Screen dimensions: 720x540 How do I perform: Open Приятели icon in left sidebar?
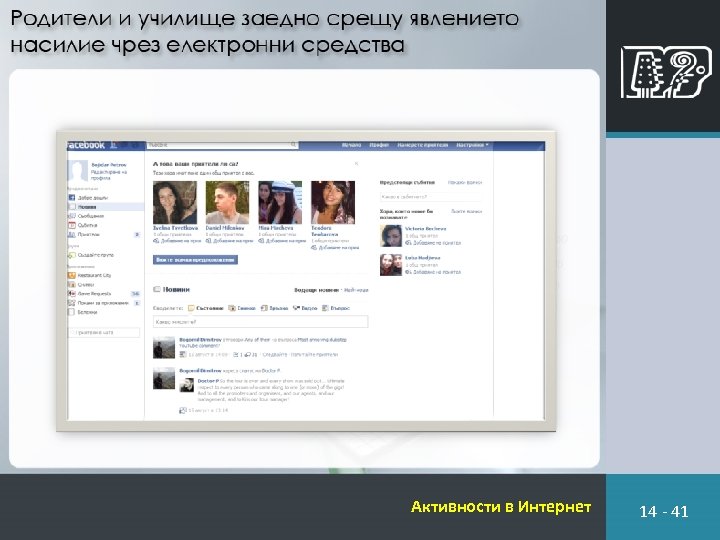pos(72,234)
